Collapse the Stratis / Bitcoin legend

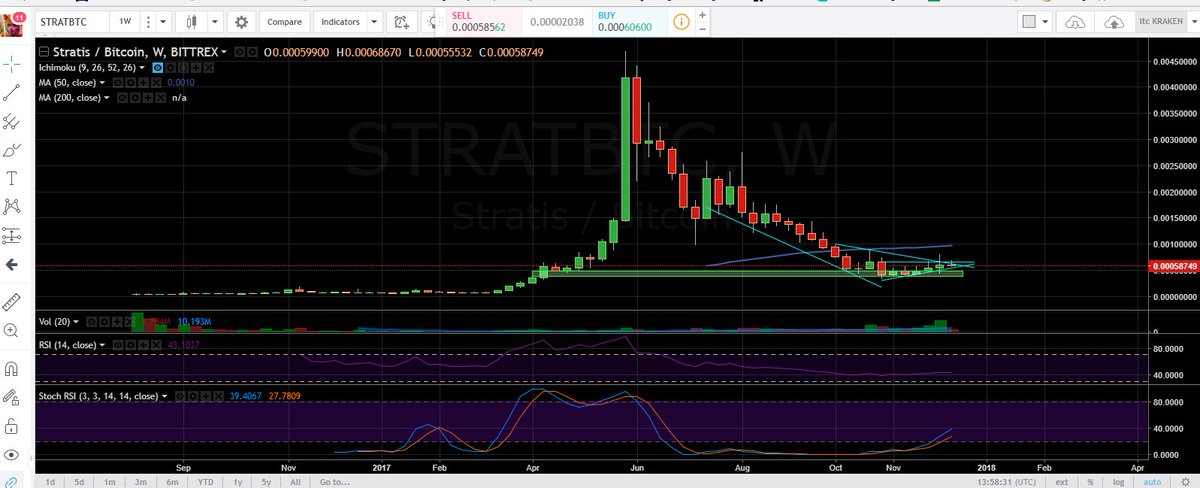pos(43,52)
